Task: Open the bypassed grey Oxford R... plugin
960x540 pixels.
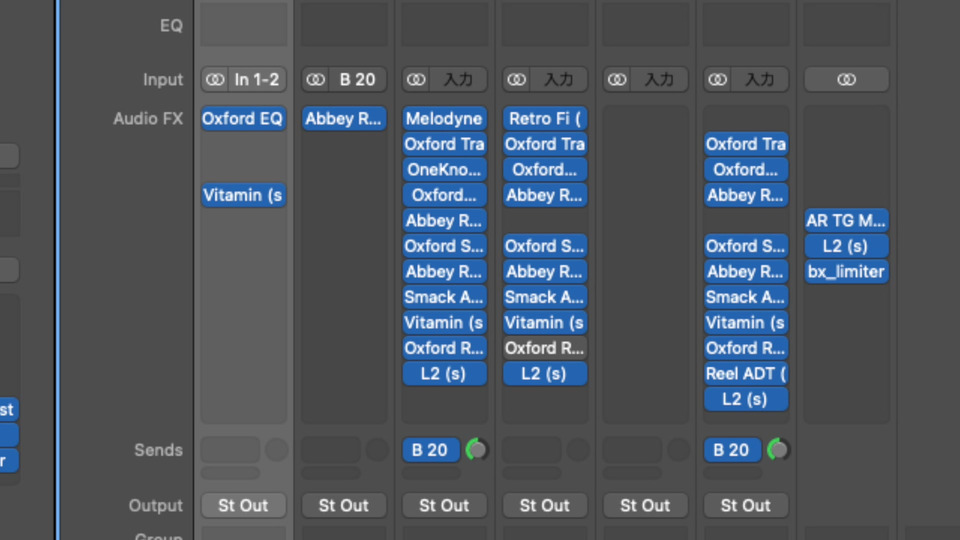Action: coord(545,348)
